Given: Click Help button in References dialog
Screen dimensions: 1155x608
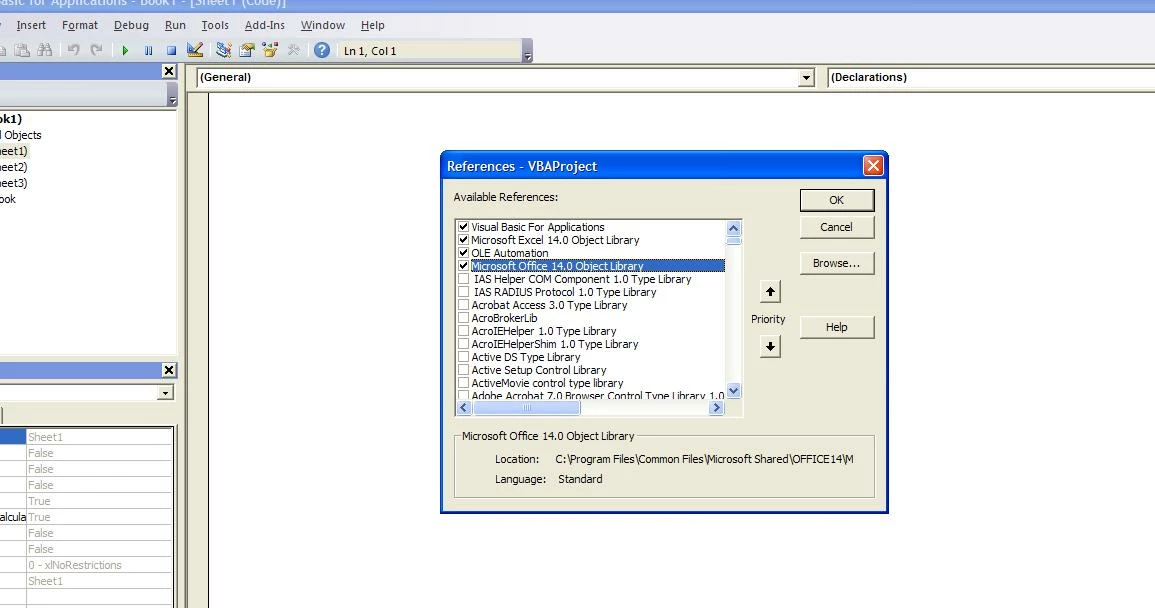Looking at the screenshot, I should pos(837,327).
